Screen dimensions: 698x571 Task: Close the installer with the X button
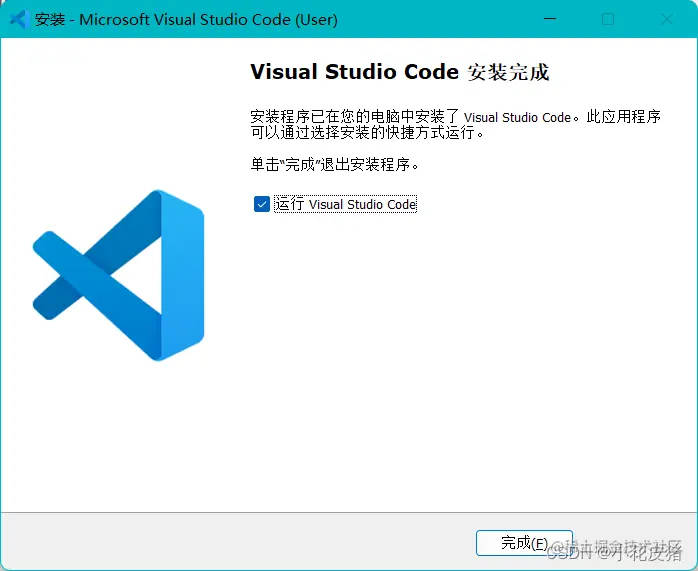(x=667, y=19)
